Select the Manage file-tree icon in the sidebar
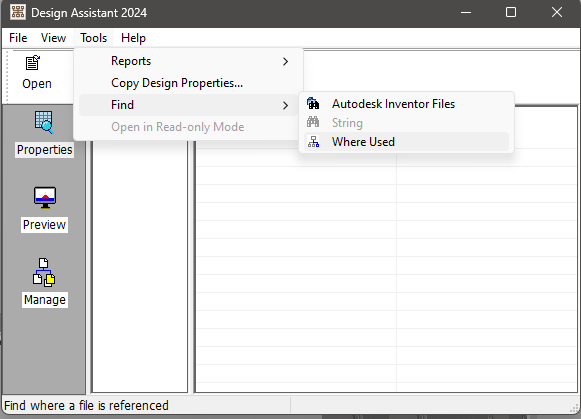Image resolution: width=581 pixels, height=419 pixels. point(44,273)
